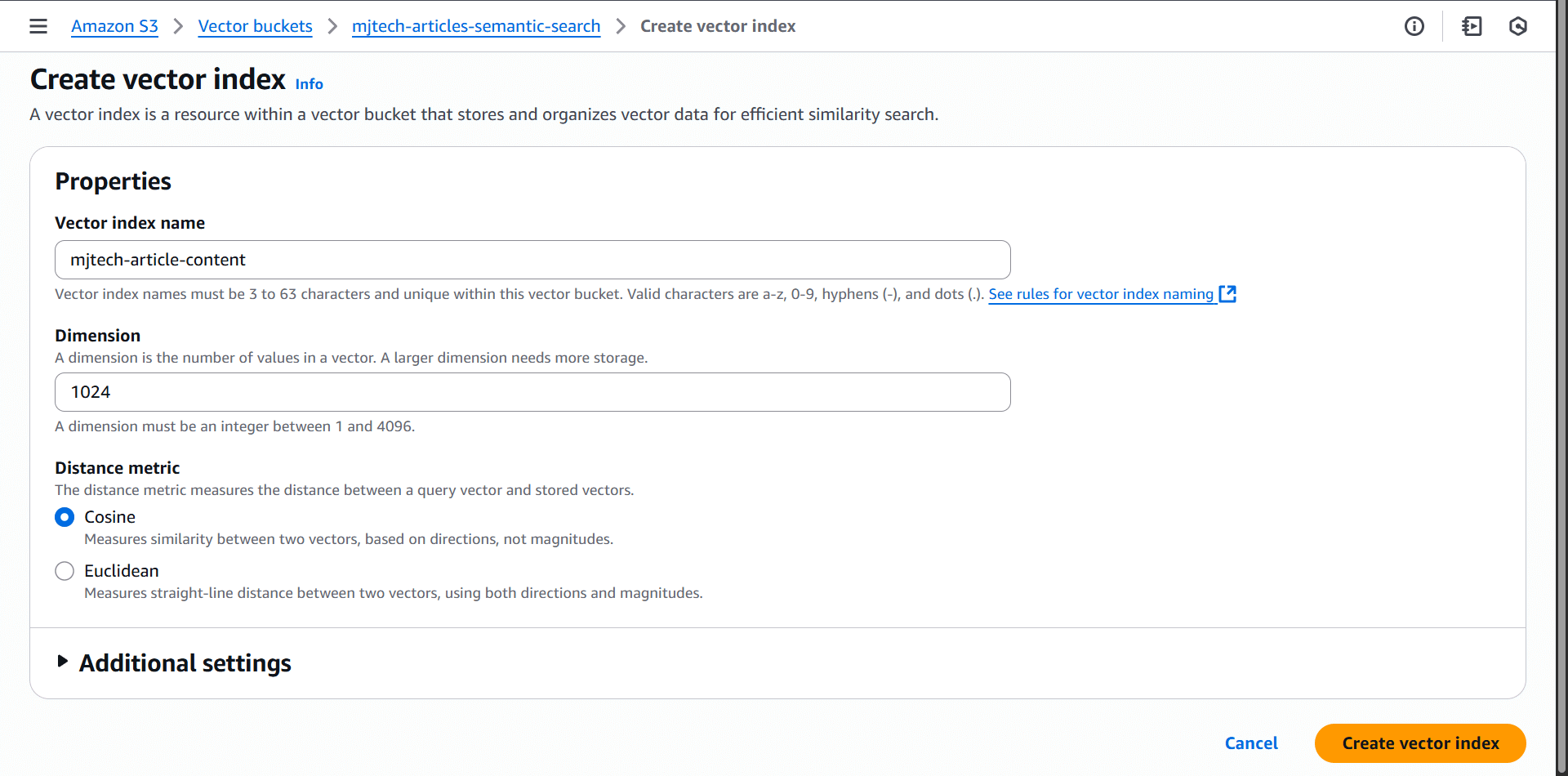Open mjtech-articles-semantic-search bucket breadcrumb
The width and height of the screenshot is (1568, 776).
click(x=476, y=25)
